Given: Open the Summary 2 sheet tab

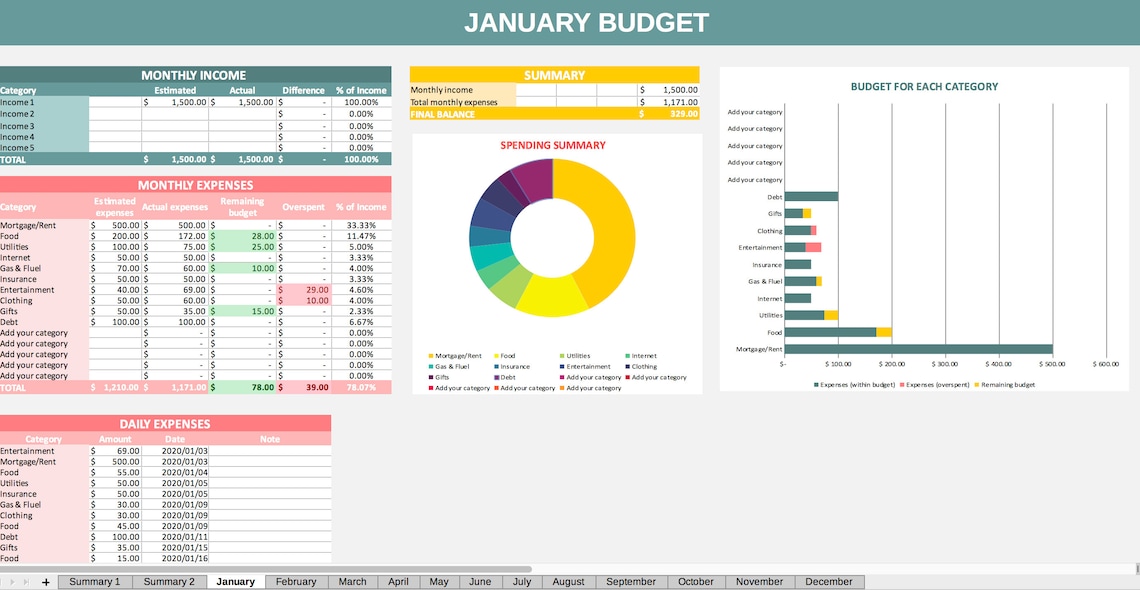Looking at the screenshot, I should [x=169, y=582].
